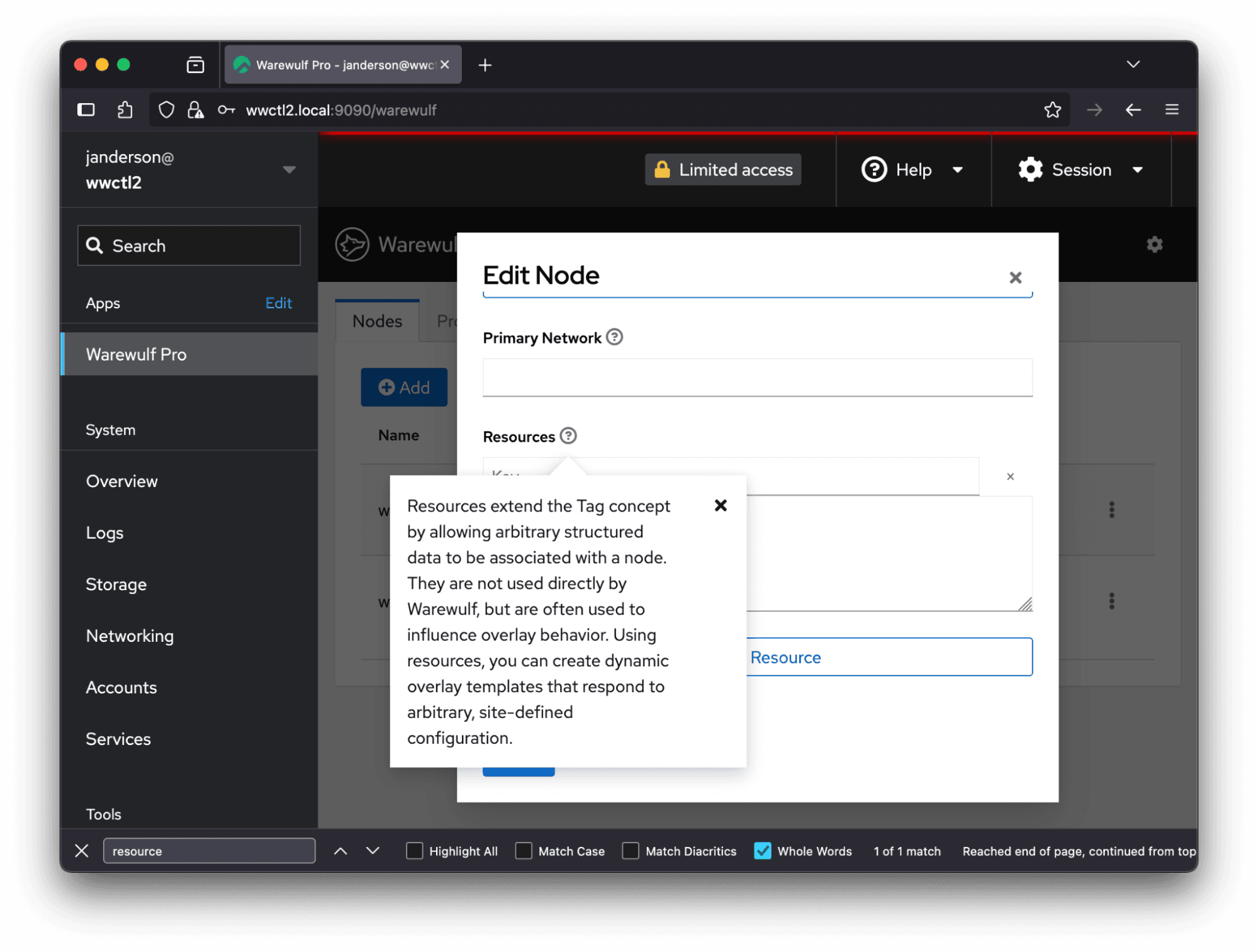This screenshot has height=952, width=1258.
Task: Open the Warewulf settings gear icon
Action: 1154,244
